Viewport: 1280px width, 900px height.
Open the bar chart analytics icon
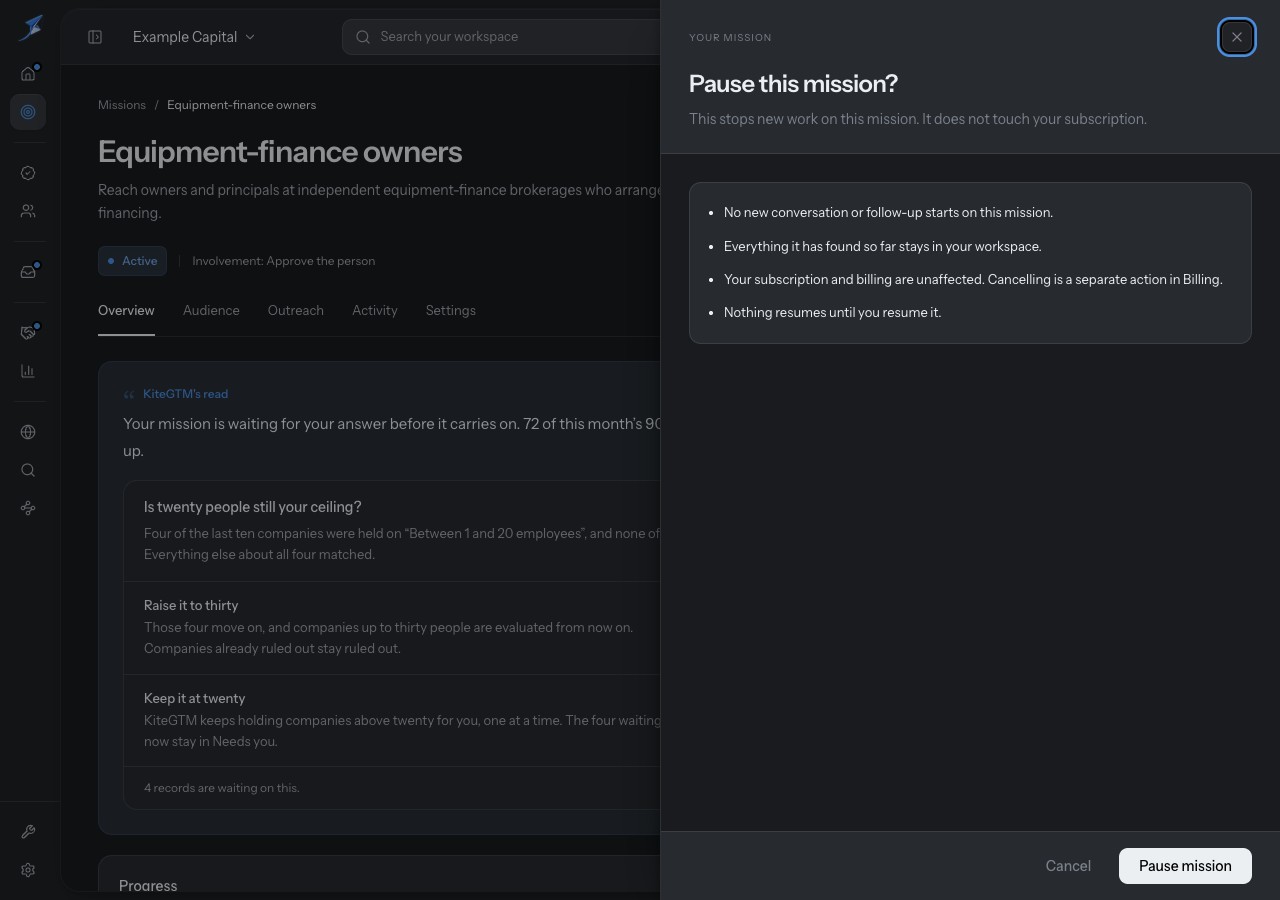pos(28,371)
